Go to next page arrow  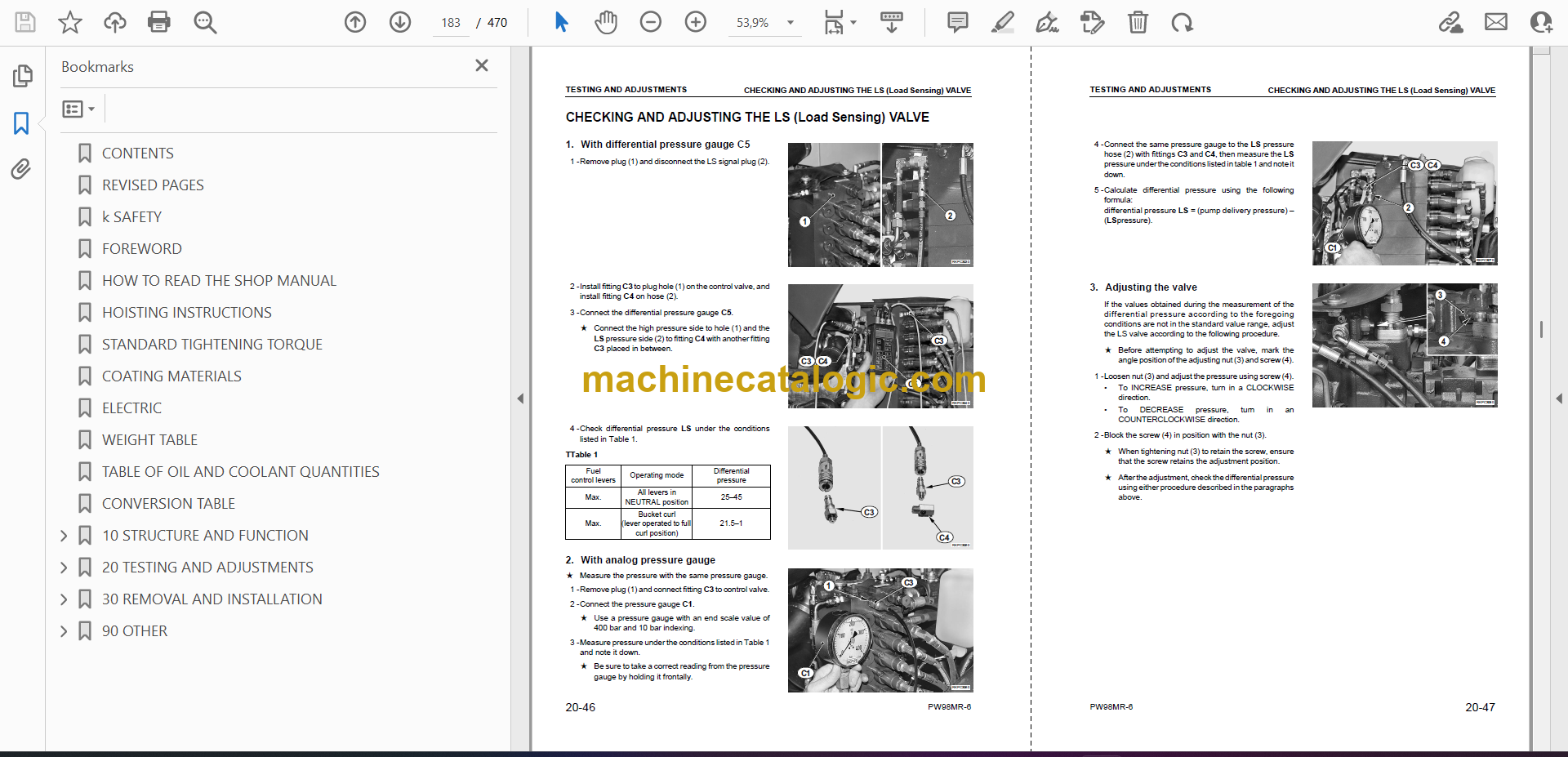click(x=400, y=22)
